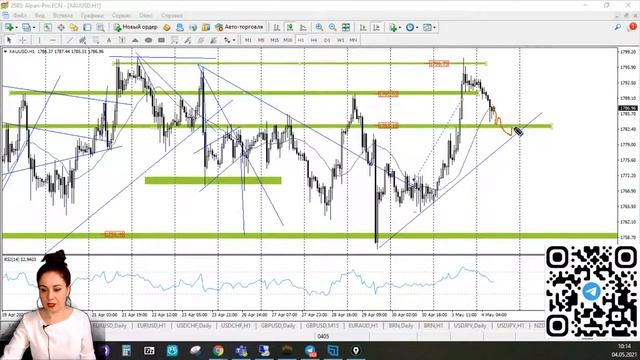Open MetaEditor yellow diamond icon

(x=167, y=27)
